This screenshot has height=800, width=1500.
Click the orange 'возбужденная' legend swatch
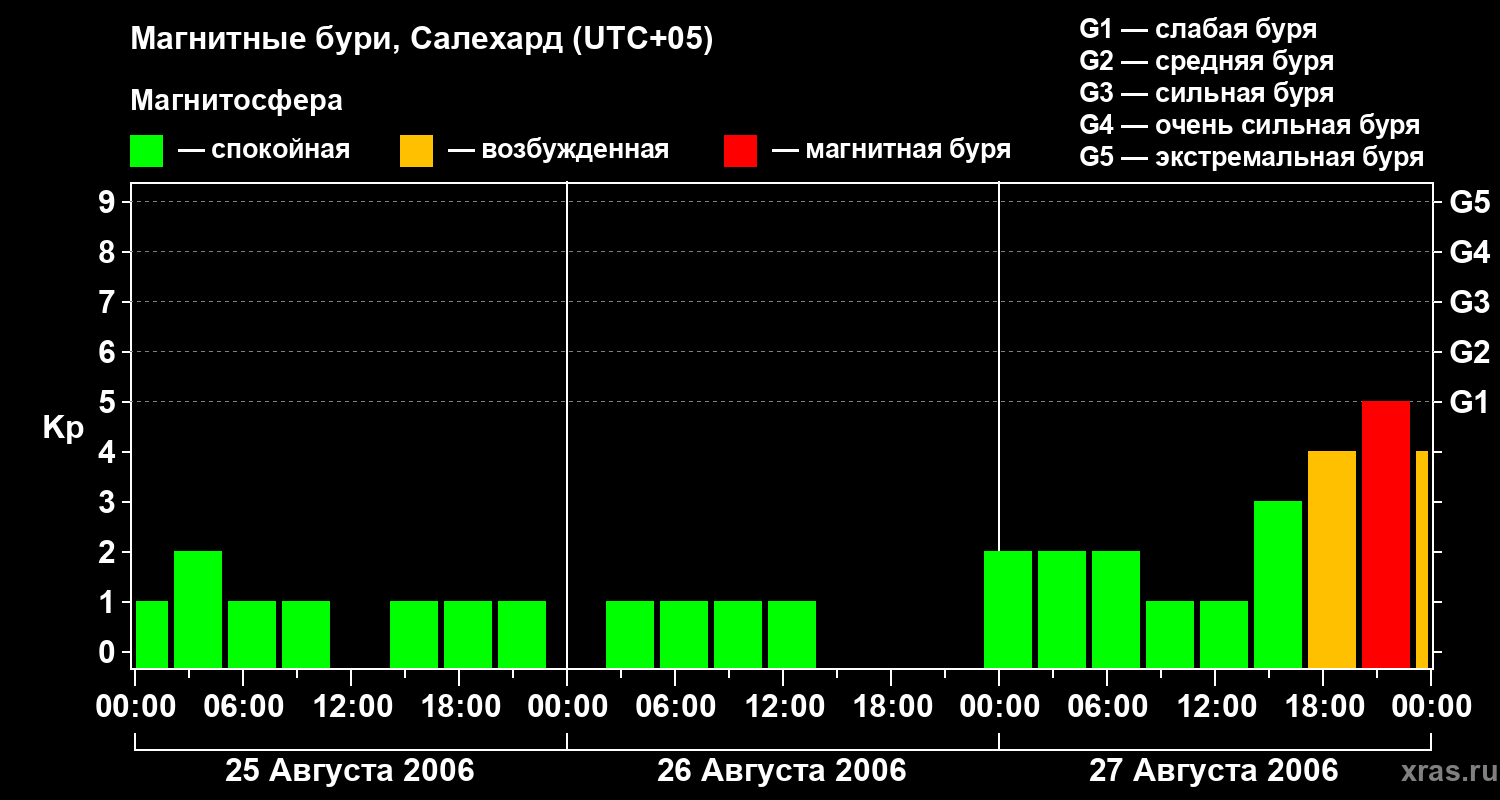click(x=416, y=150)
